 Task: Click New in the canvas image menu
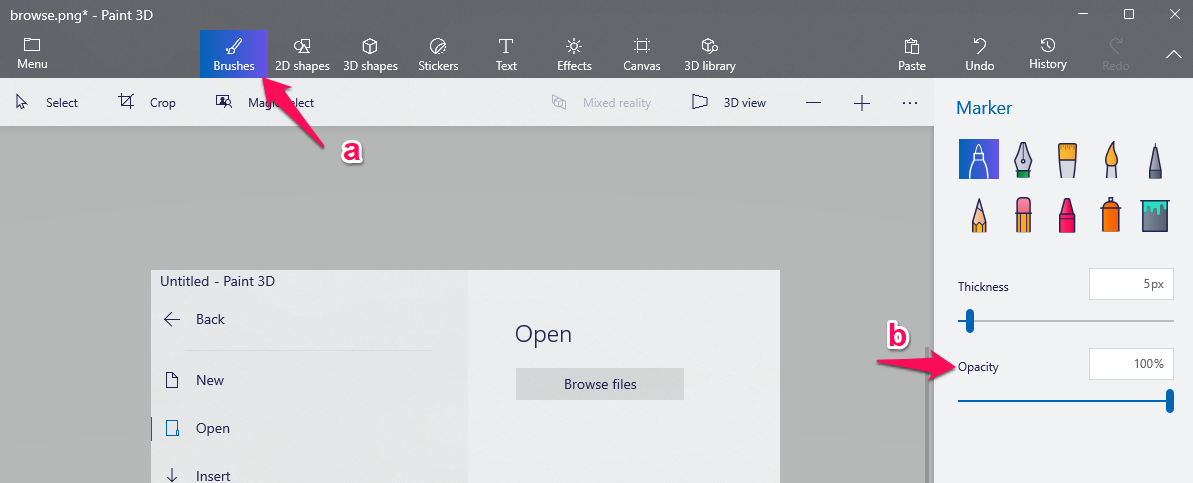point(195,380)
